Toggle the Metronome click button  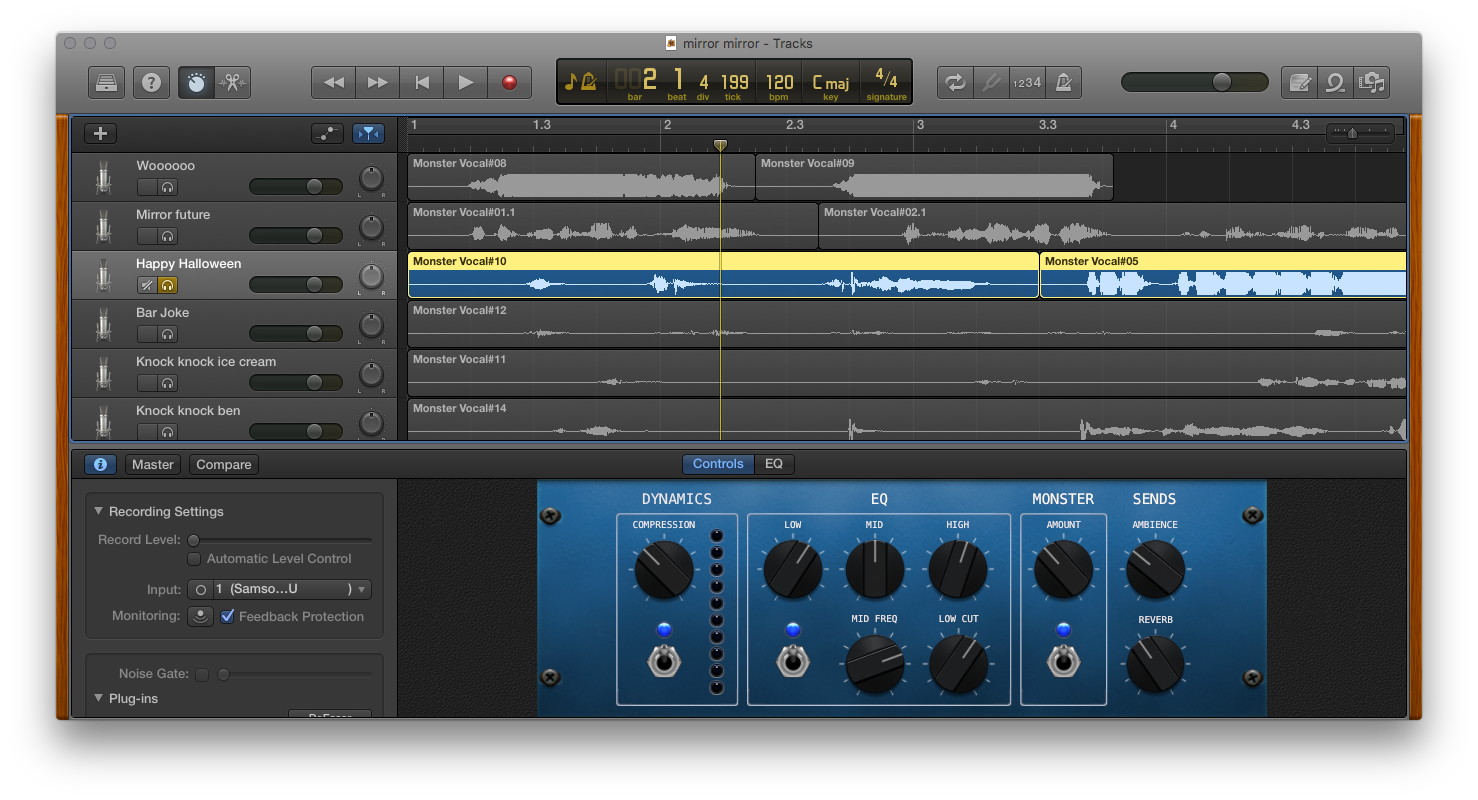coord(1063,82)
